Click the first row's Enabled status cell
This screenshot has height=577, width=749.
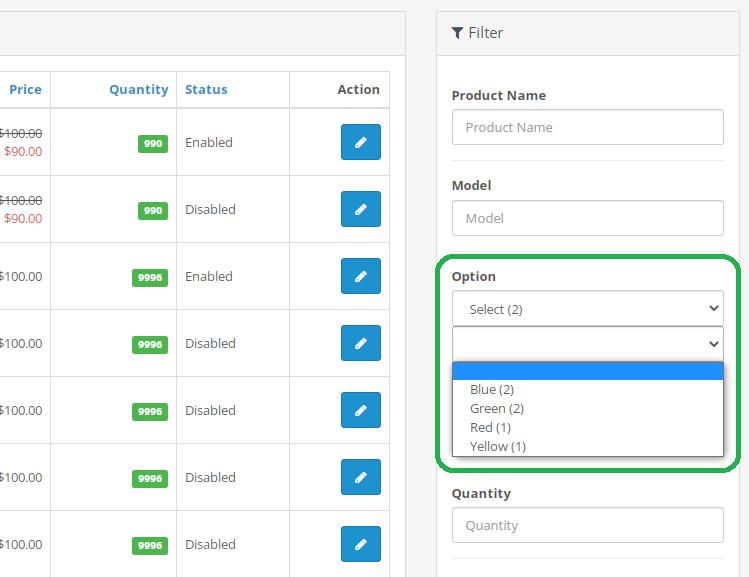209,142
